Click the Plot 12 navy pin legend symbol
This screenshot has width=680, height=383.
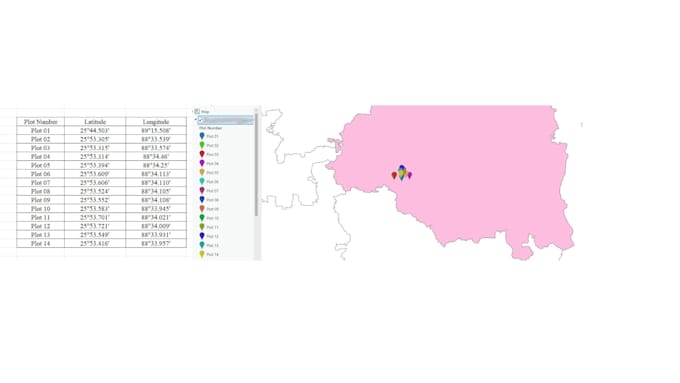[202, 236]
